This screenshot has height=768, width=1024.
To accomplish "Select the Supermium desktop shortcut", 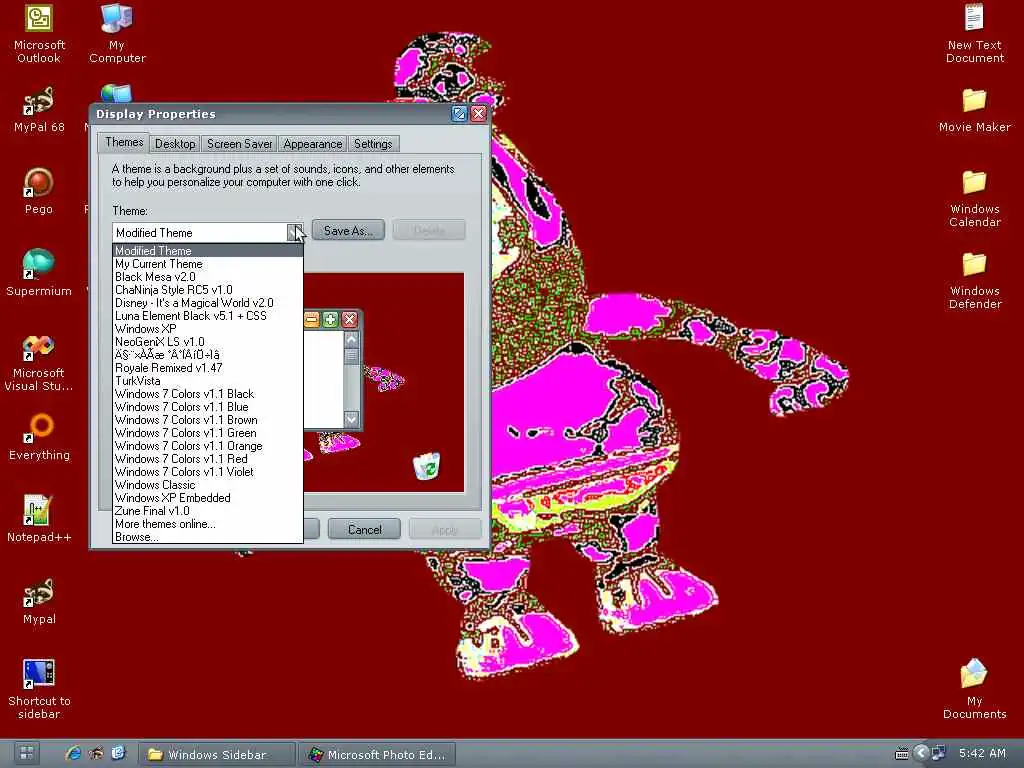I will tap(39, 274).
